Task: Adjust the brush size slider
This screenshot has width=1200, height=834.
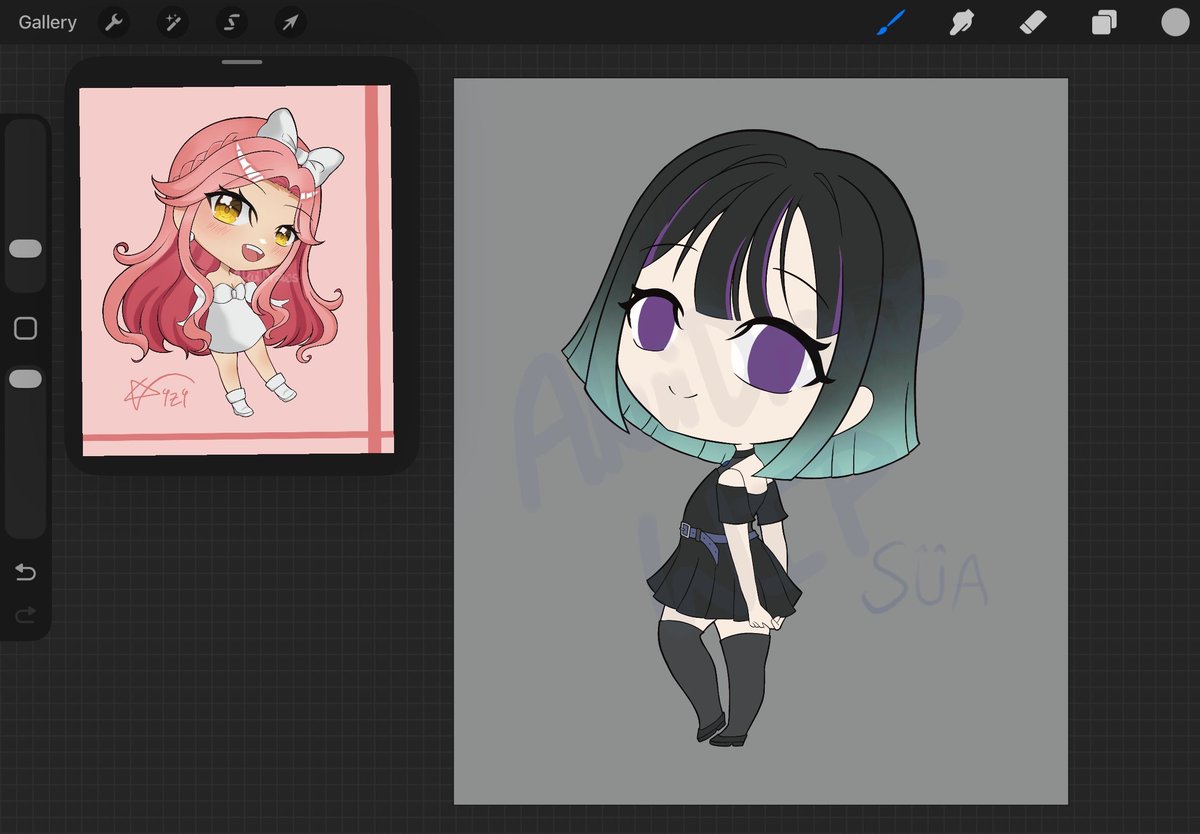Action: click(24, 248)
